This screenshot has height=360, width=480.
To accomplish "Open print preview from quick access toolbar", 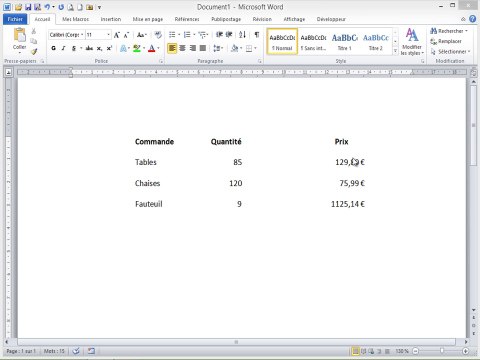I will [70, 7].
